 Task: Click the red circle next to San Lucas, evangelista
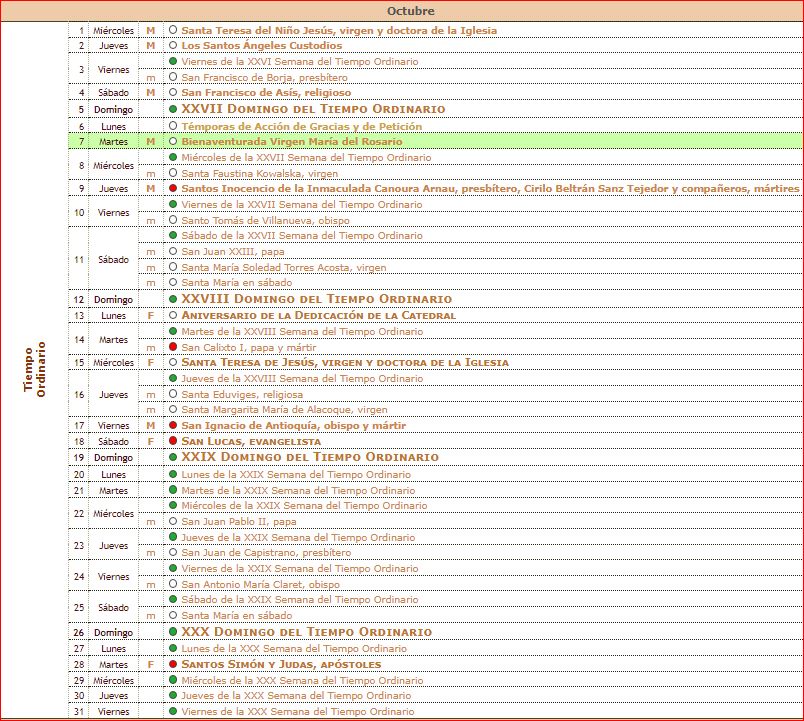pos(174,441)
